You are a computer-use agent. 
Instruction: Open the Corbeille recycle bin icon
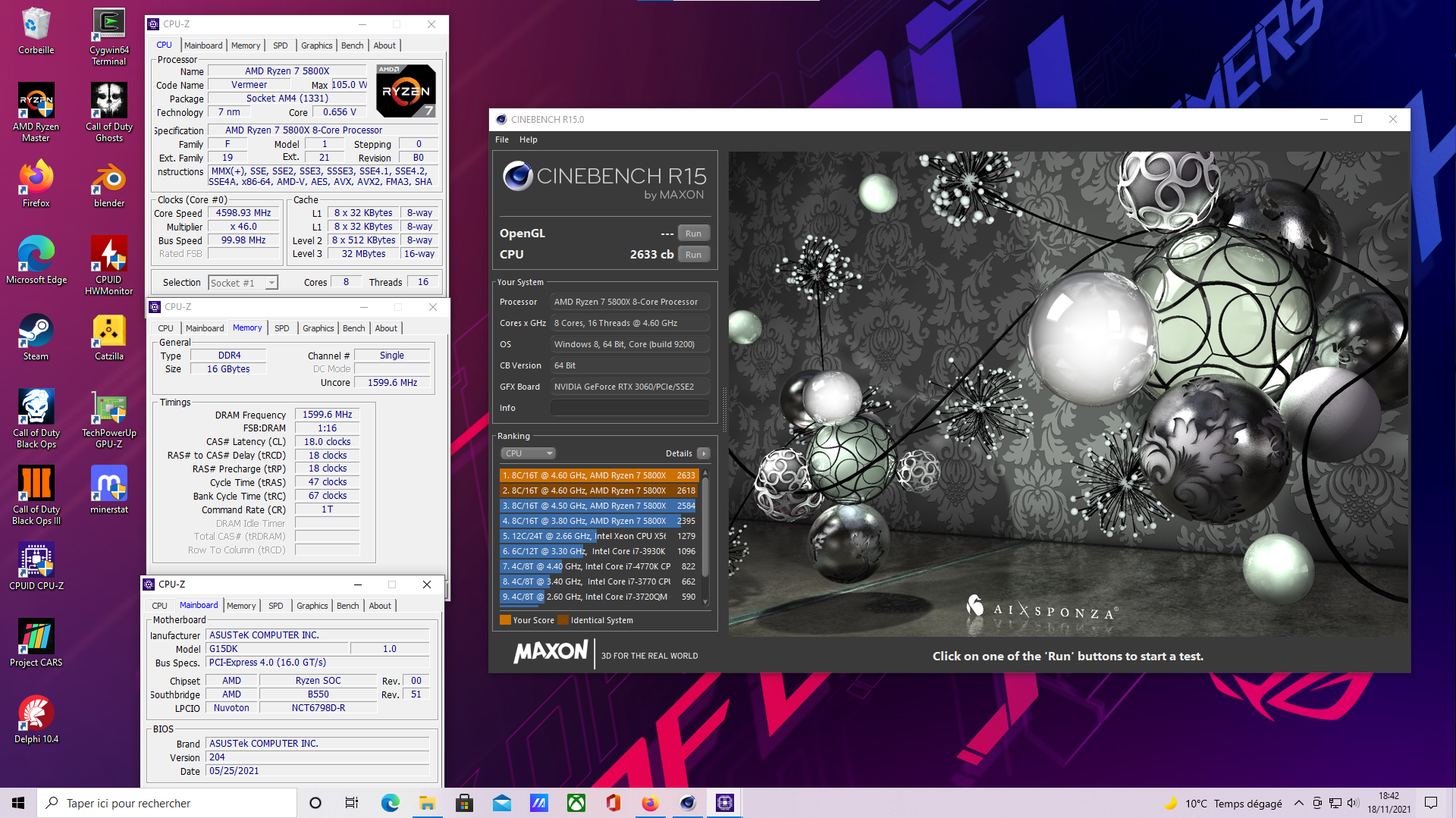(36, 32)
